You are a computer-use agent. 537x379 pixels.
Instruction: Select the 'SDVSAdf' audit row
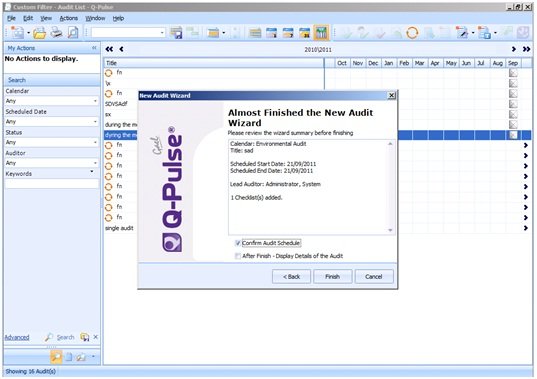point(116,104)
